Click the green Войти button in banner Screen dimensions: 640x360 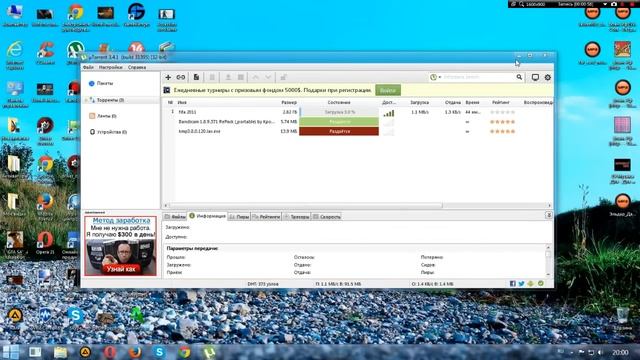(x=388, y=90)
